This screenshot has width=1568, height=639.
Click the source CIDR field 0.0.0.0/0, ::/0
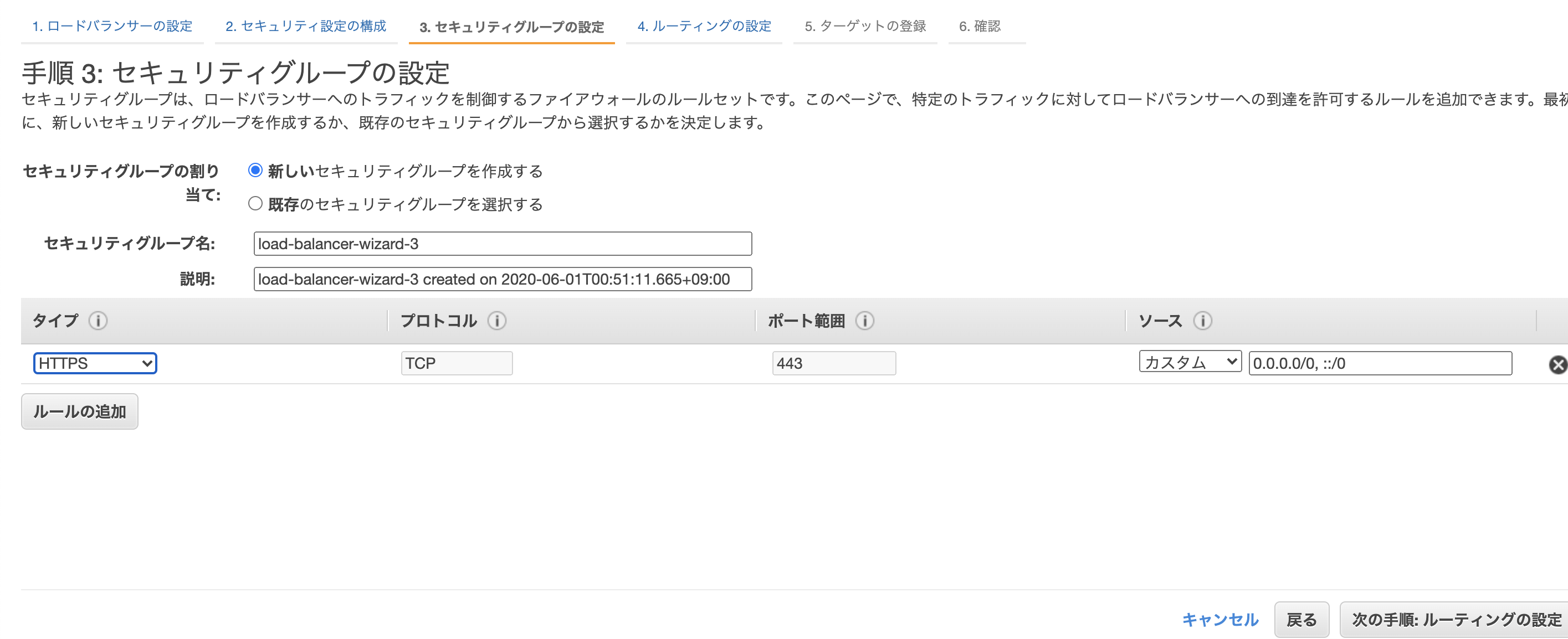(1380, 363)
